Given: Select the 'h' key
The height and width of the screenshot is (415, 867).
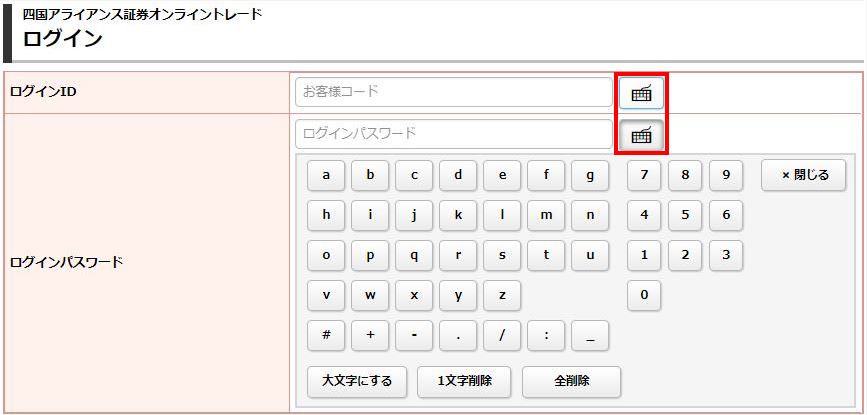Looking at the screenshot, I should pyautogui.click(x=326, y=216).
